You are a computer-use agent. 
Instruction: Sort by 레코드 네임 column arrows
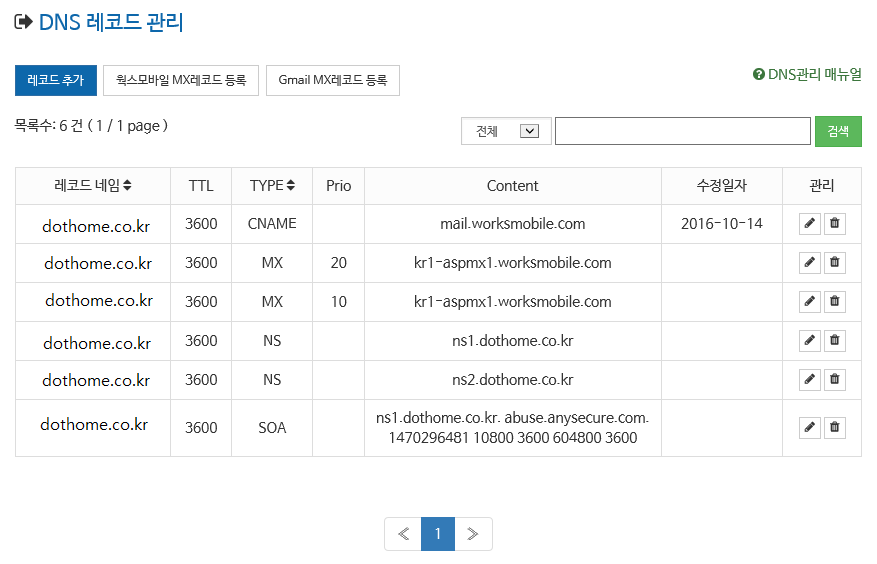click(127, 185)
